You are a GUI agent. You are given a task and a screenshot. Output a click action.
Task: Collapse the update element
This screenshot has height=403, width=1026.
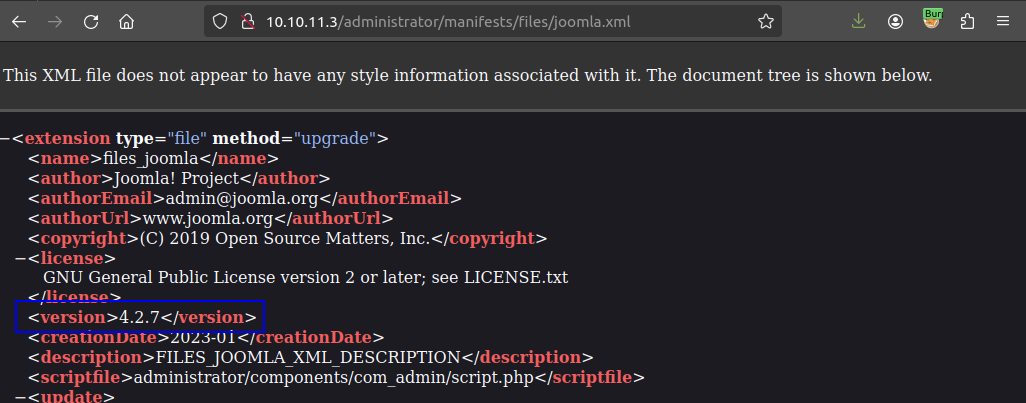tap(21, 397)
